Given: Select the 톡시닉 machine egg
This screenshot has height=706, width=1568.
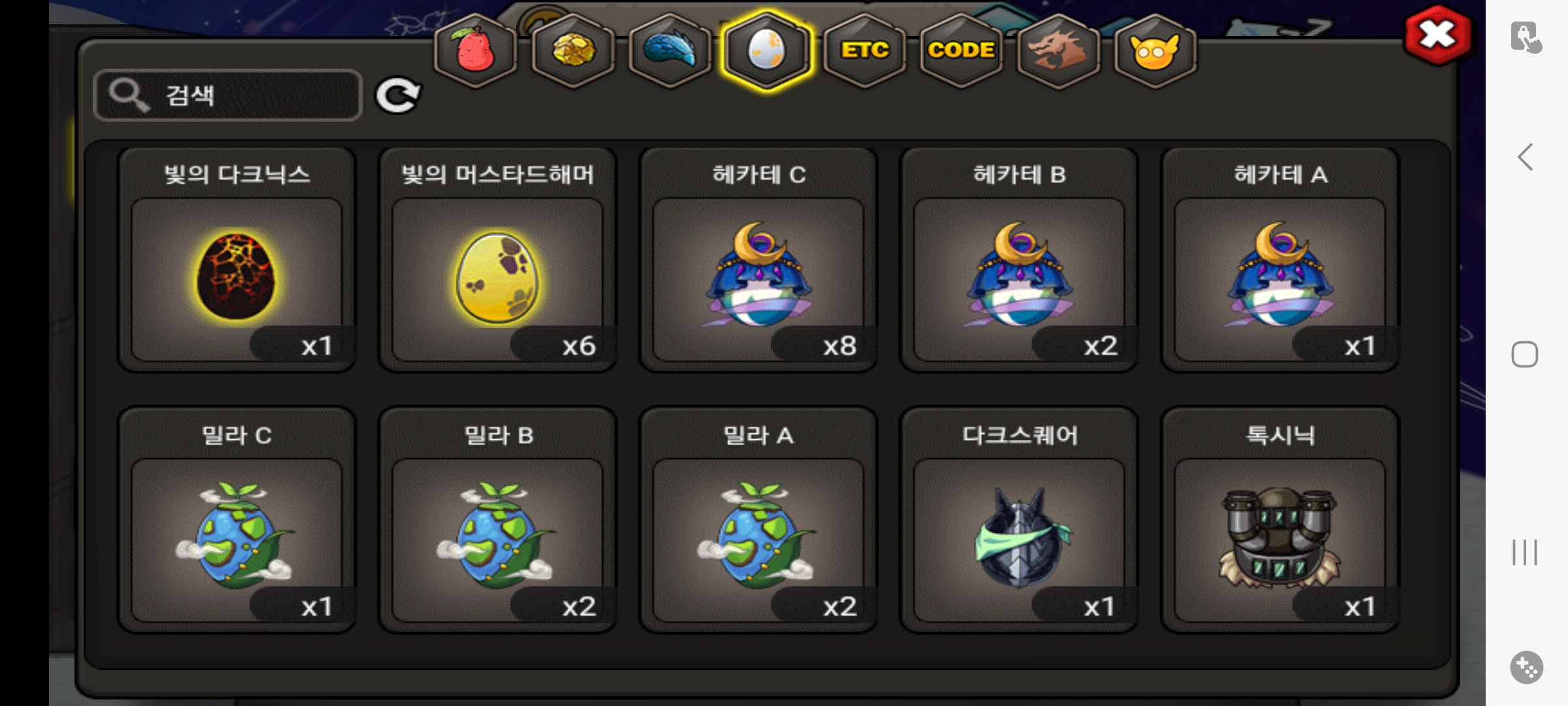Looking at the screenshot, I should 1280,520.
